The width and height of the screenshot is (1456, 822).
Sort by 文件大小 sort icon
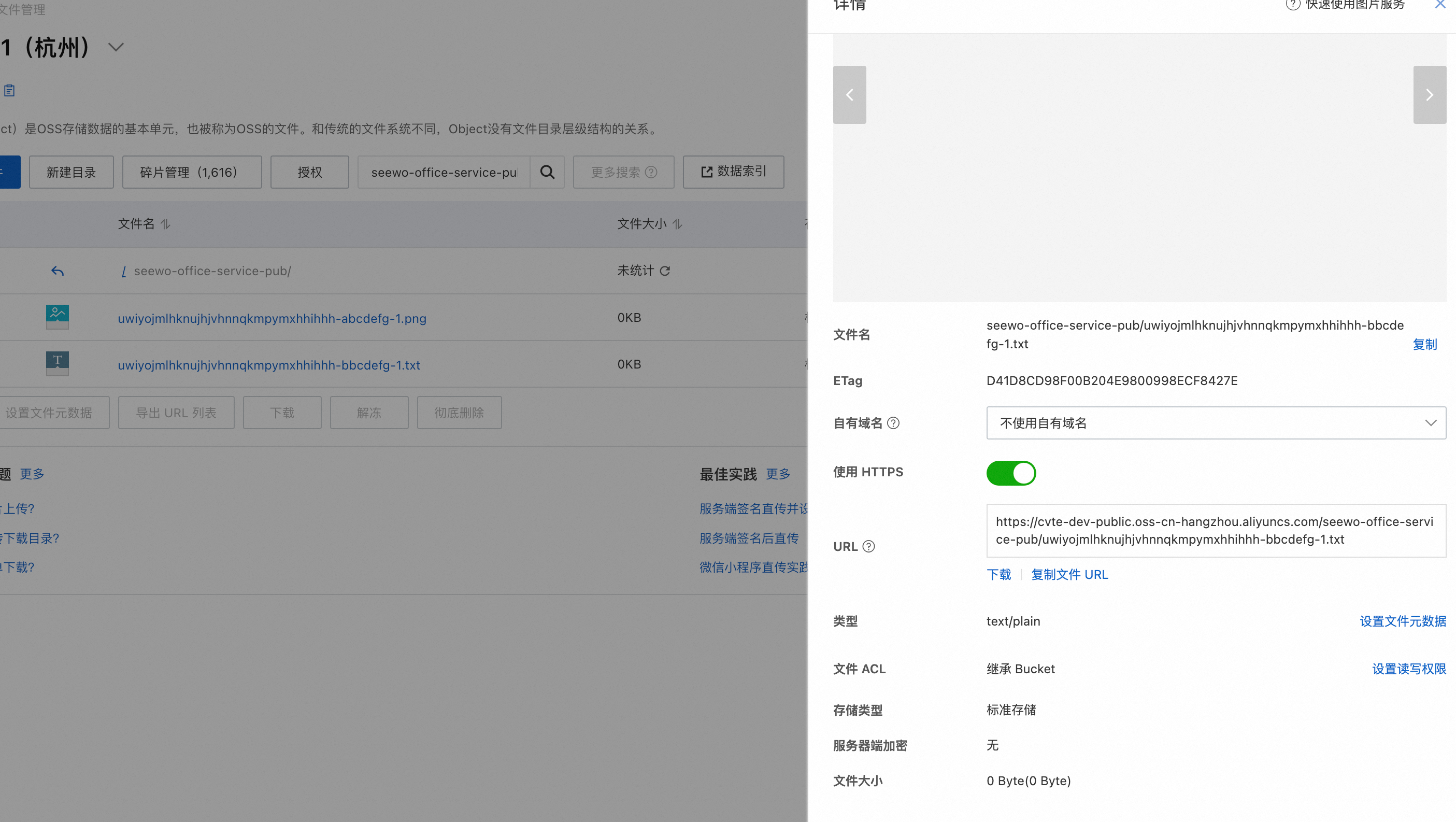[678, 224]
